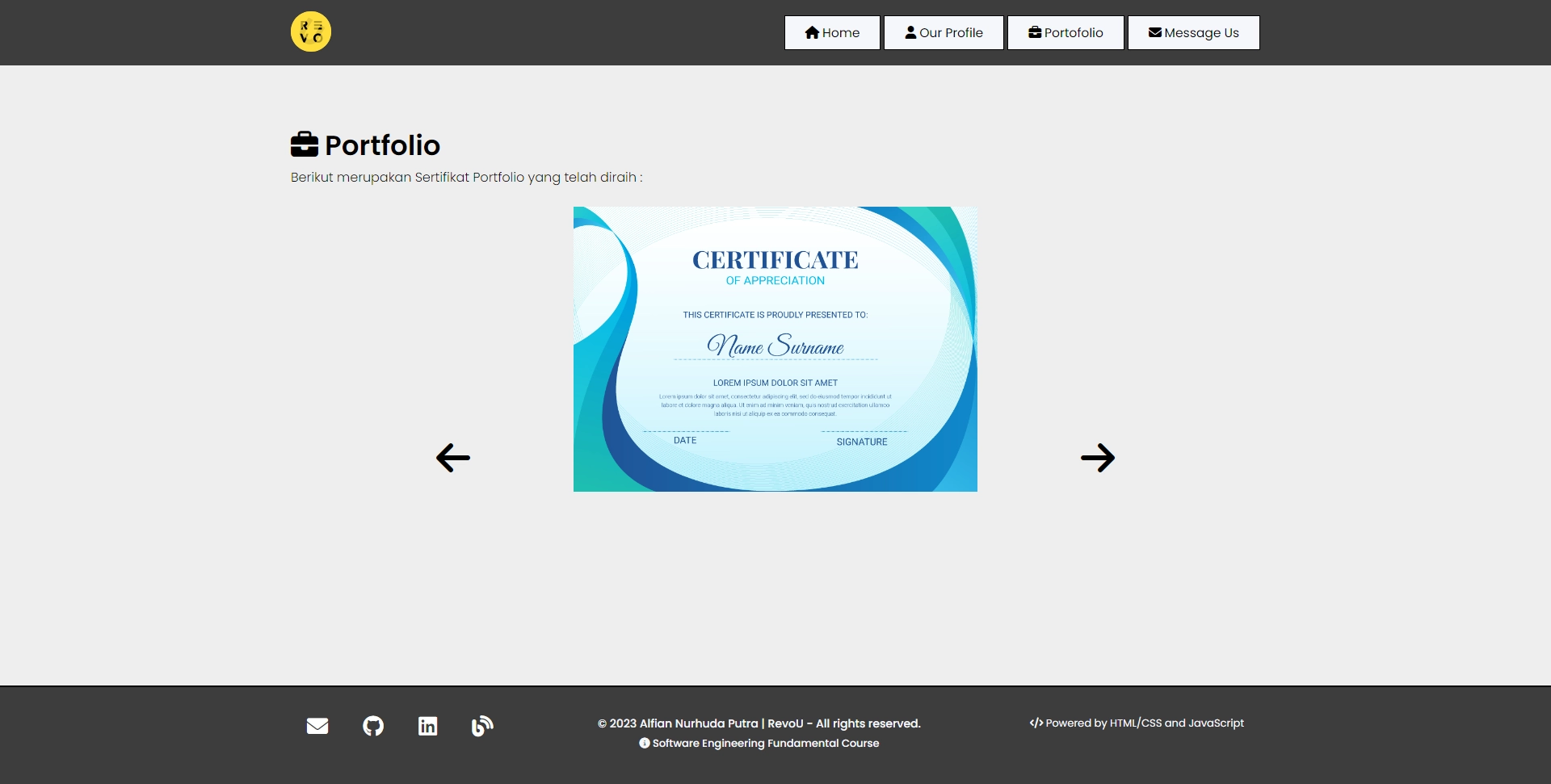This screenshot has width=1551, height=784.
Task: Click the briefcase icon next to Portfolio heading
Action: (303, 144)
